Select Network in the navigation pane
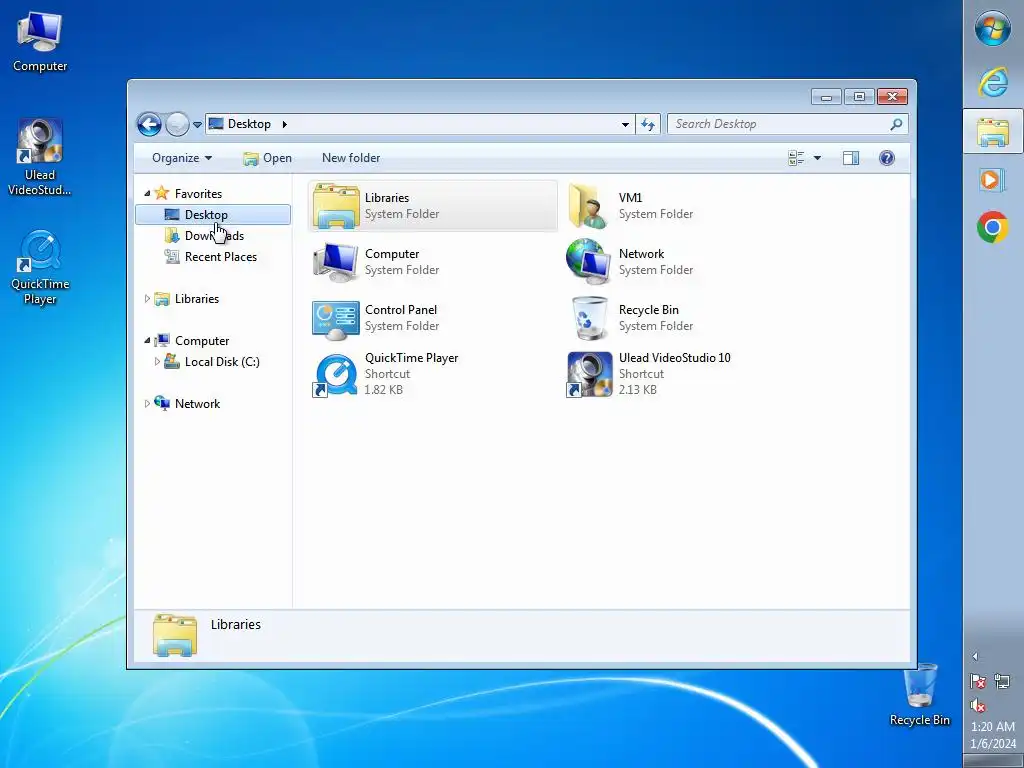The image size is (1024, 768). (x=197, y=404)
